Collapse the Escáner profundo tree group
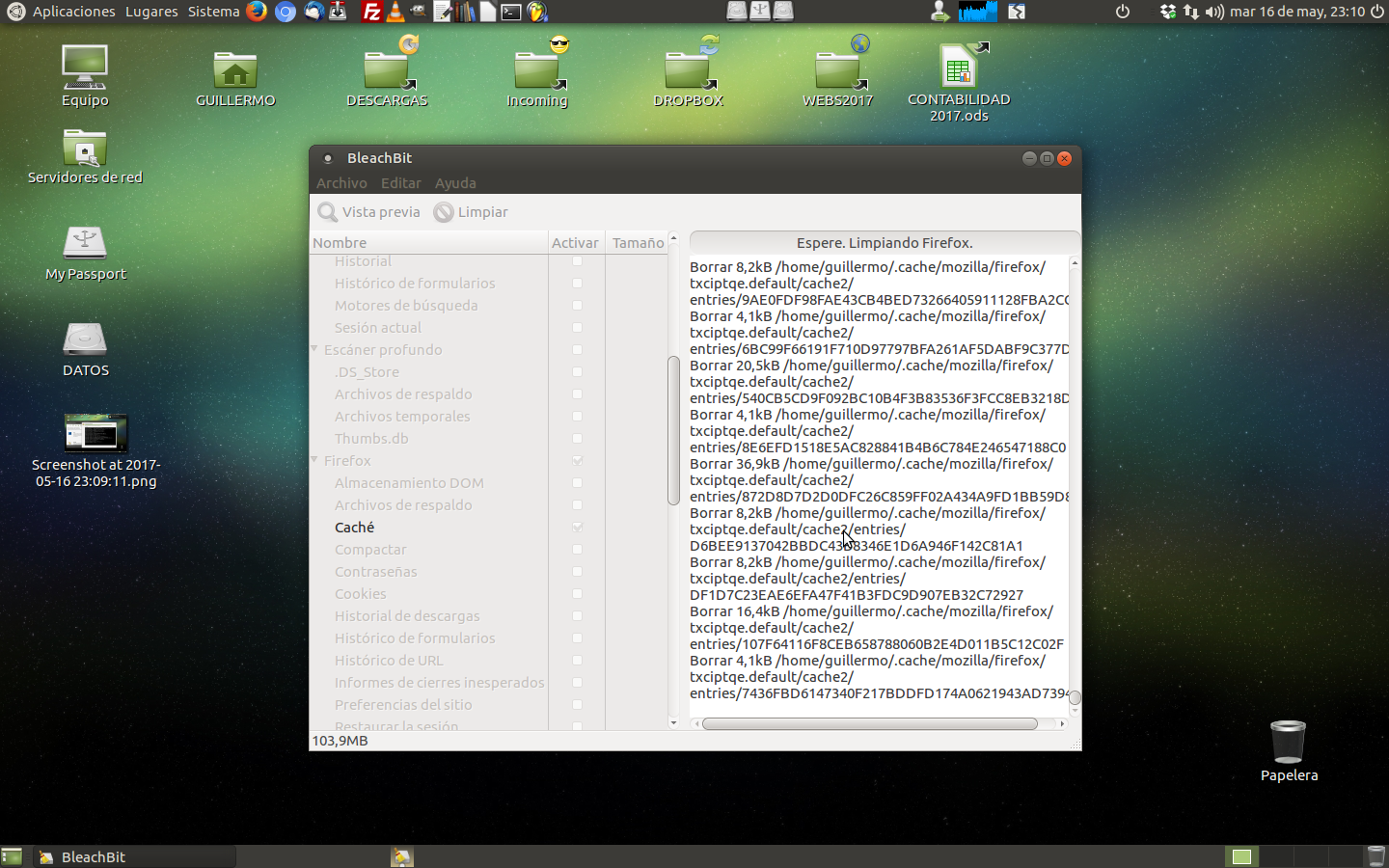 point(315,349)
